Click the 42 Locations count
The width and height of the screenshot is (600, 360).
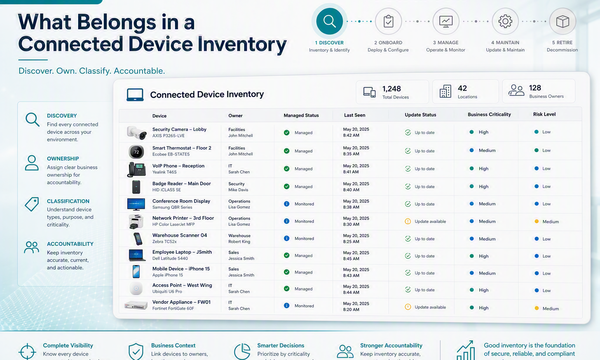462,88
